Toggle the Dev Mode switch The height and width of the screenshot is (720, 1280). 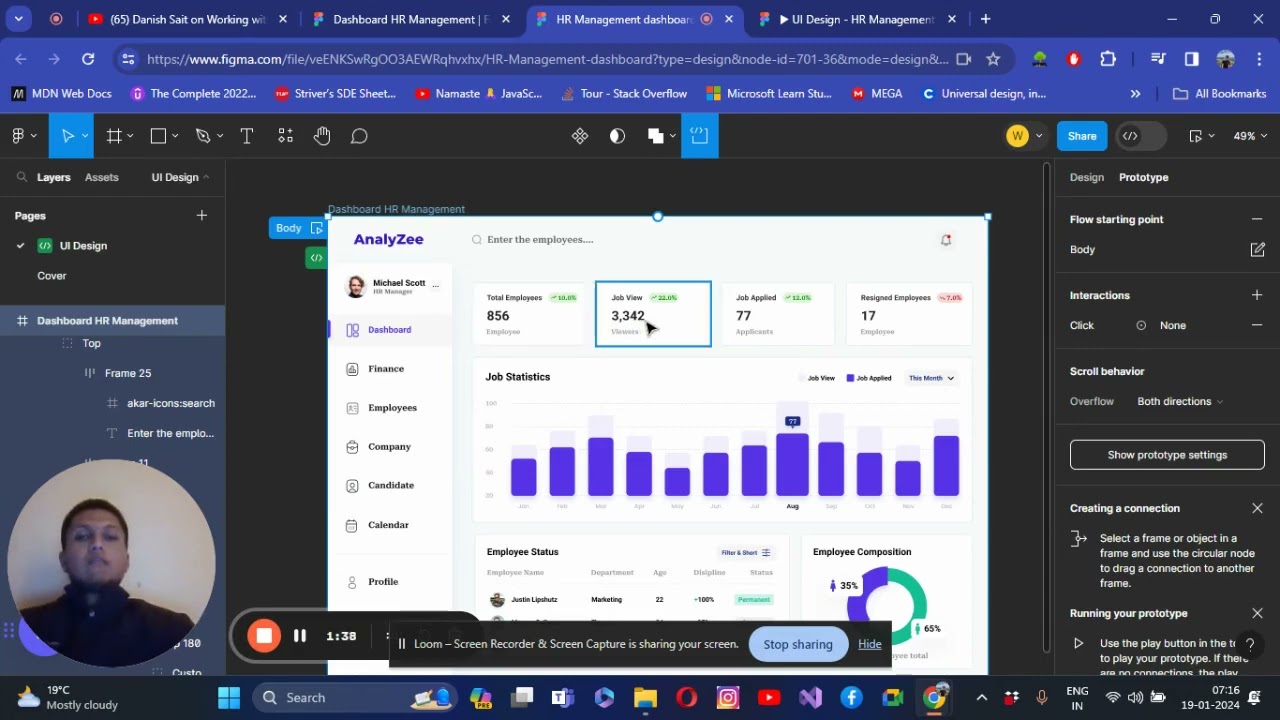point(1141,136)
